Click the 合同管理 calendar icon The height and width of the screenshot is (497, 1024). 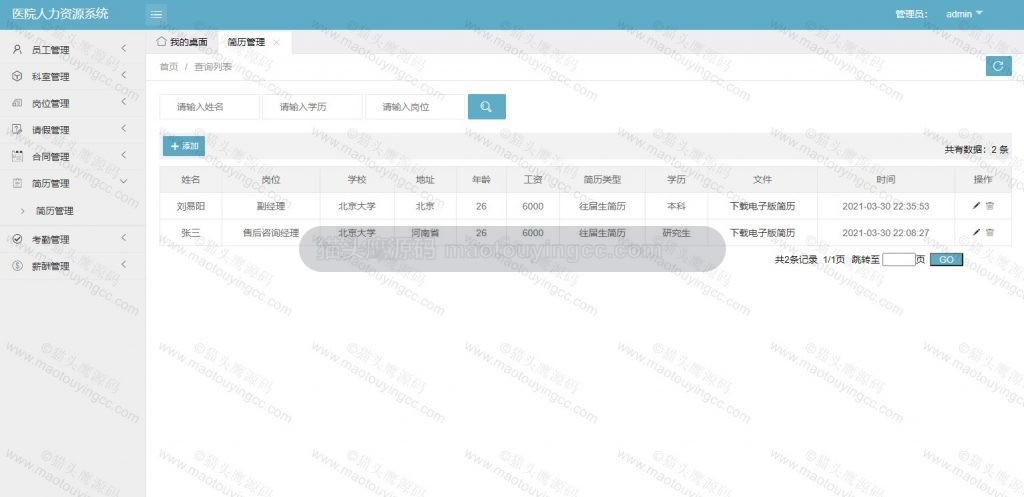[18, 157]
